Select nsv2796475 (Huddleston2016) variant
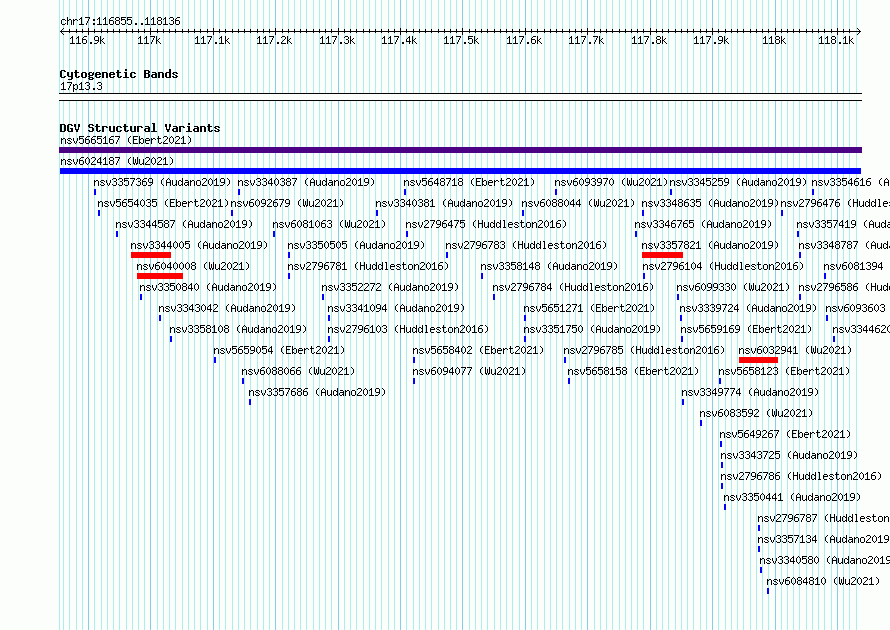Screen dimensions: 890x630 tap(486, 224)
